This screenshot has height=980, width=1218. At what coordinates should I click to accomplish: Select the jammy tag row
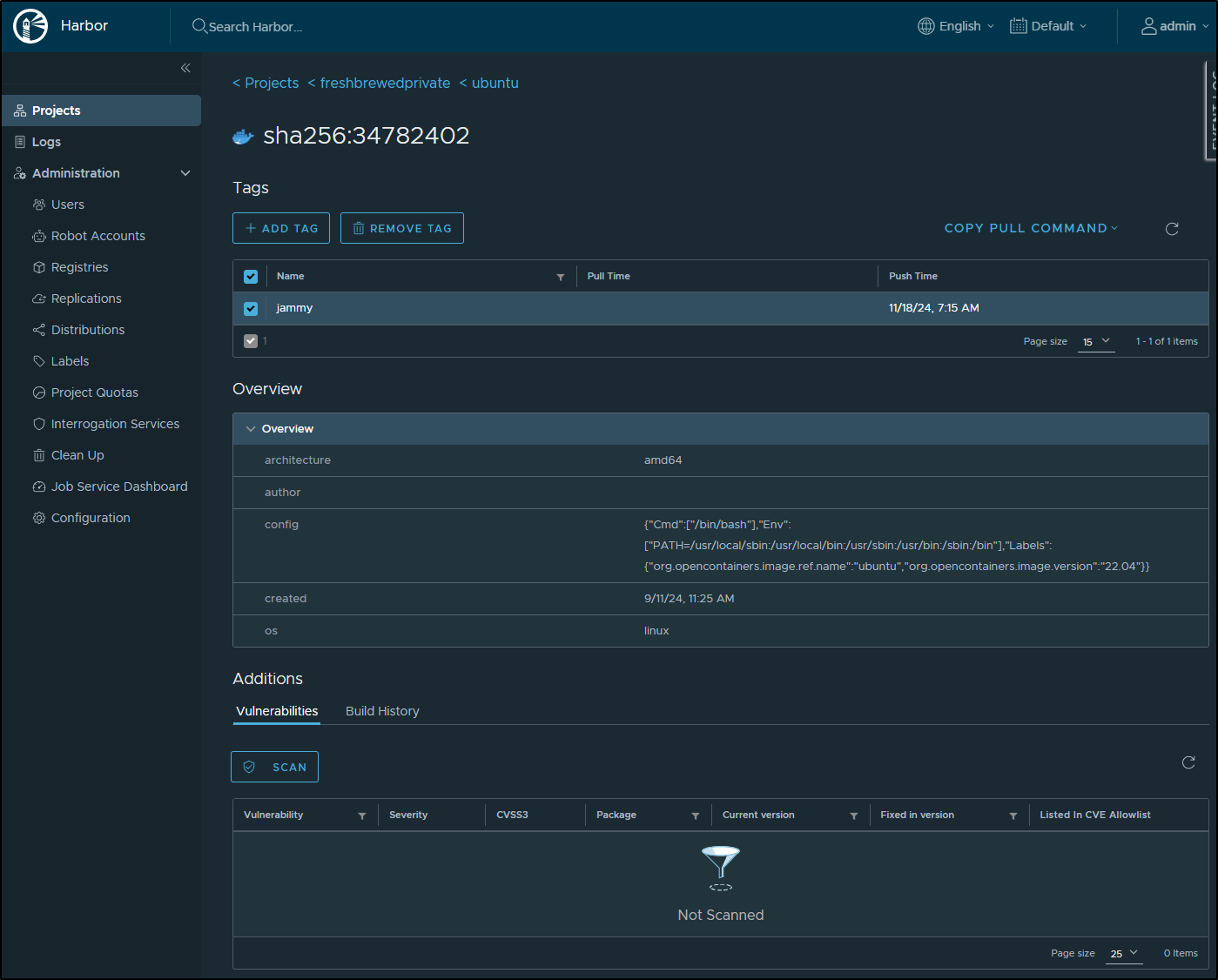click(x=721, y=308)
